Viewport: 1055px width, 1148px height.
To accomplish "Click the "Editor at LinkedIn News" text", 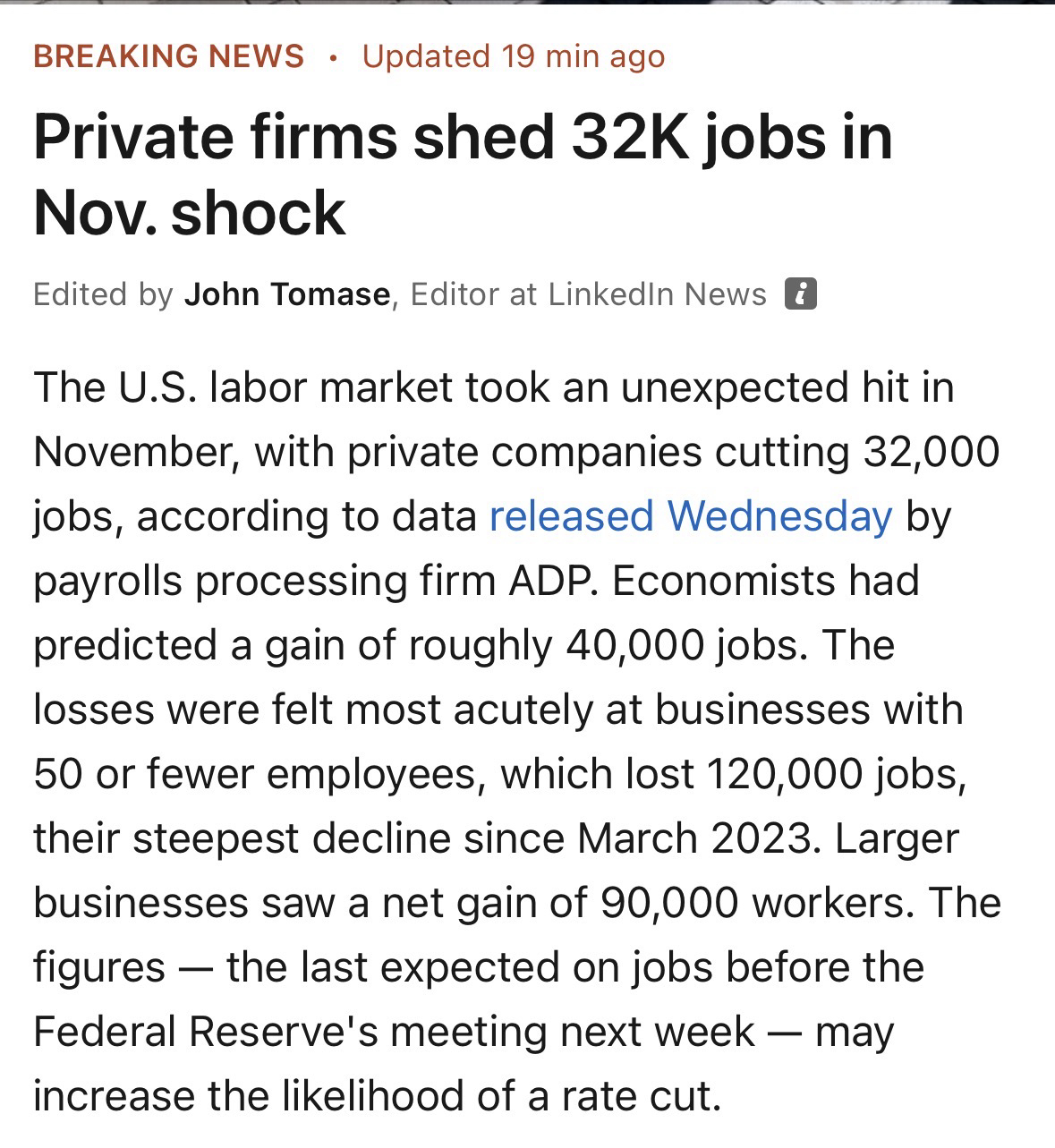I will click(x=588, y=294).
